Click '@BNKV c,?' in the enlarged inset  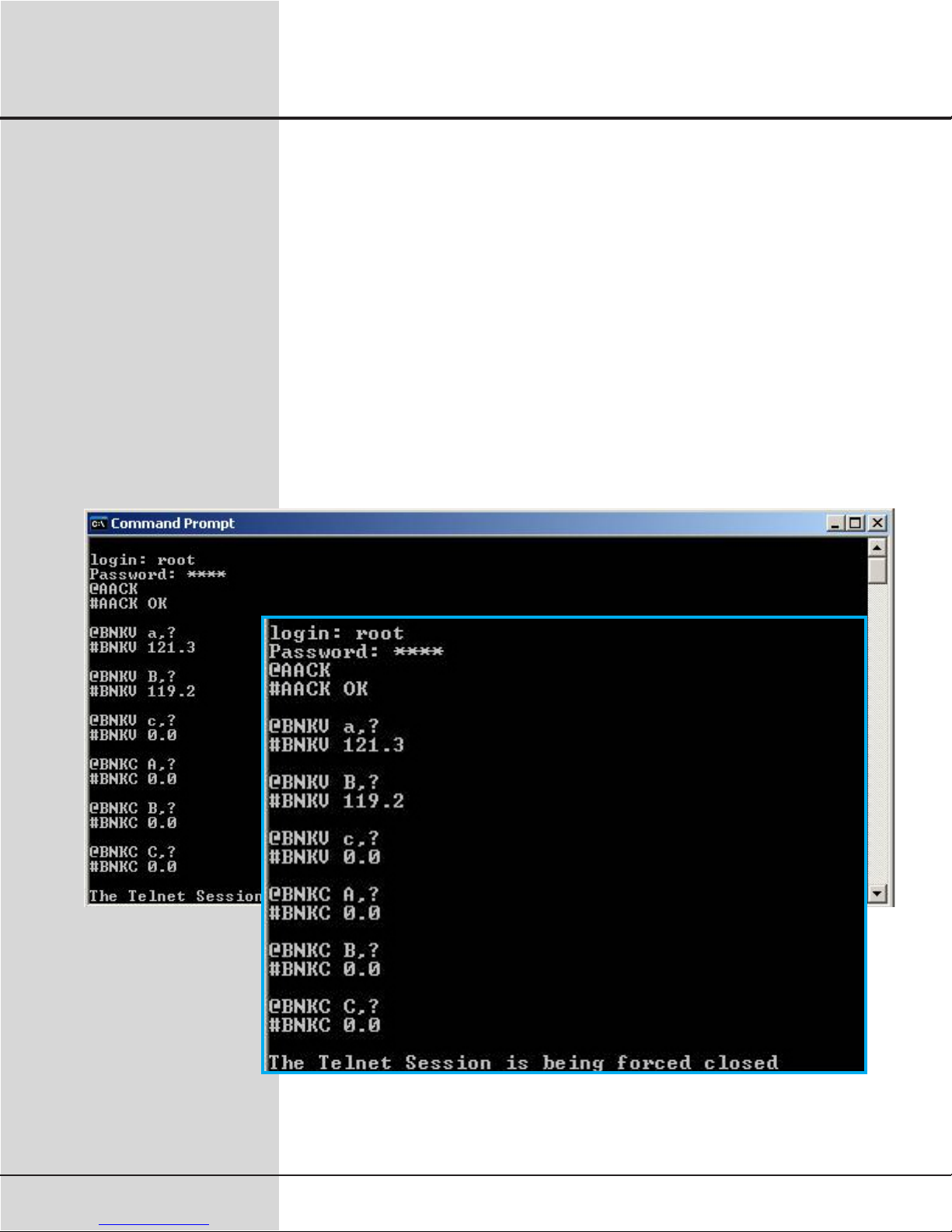tap(324, 839)
